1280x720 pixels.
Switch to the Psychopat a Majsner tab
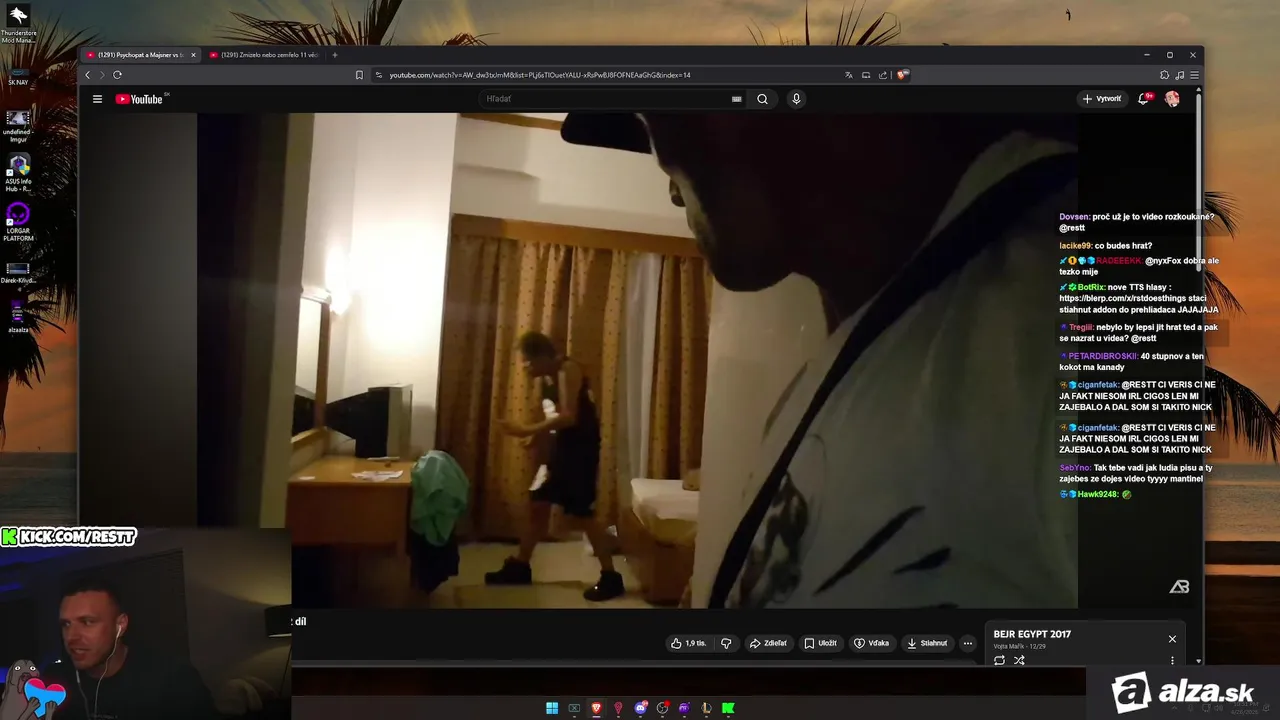[x=140, y=55]
